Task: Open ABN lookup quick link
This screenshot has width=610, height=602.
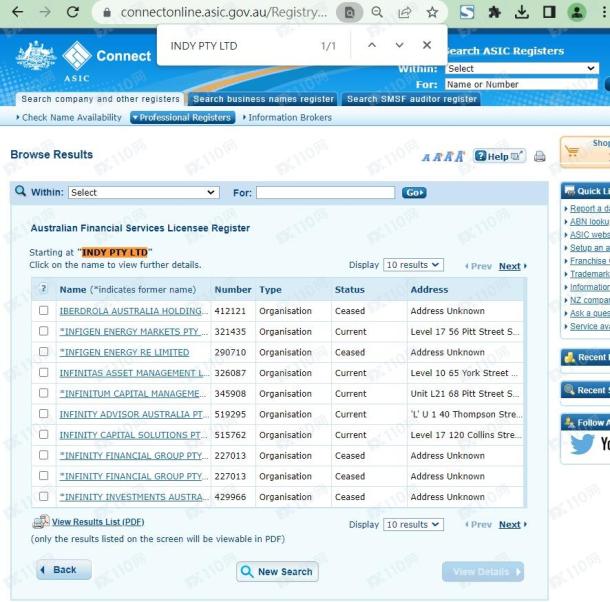Action: tap(589, 221)
